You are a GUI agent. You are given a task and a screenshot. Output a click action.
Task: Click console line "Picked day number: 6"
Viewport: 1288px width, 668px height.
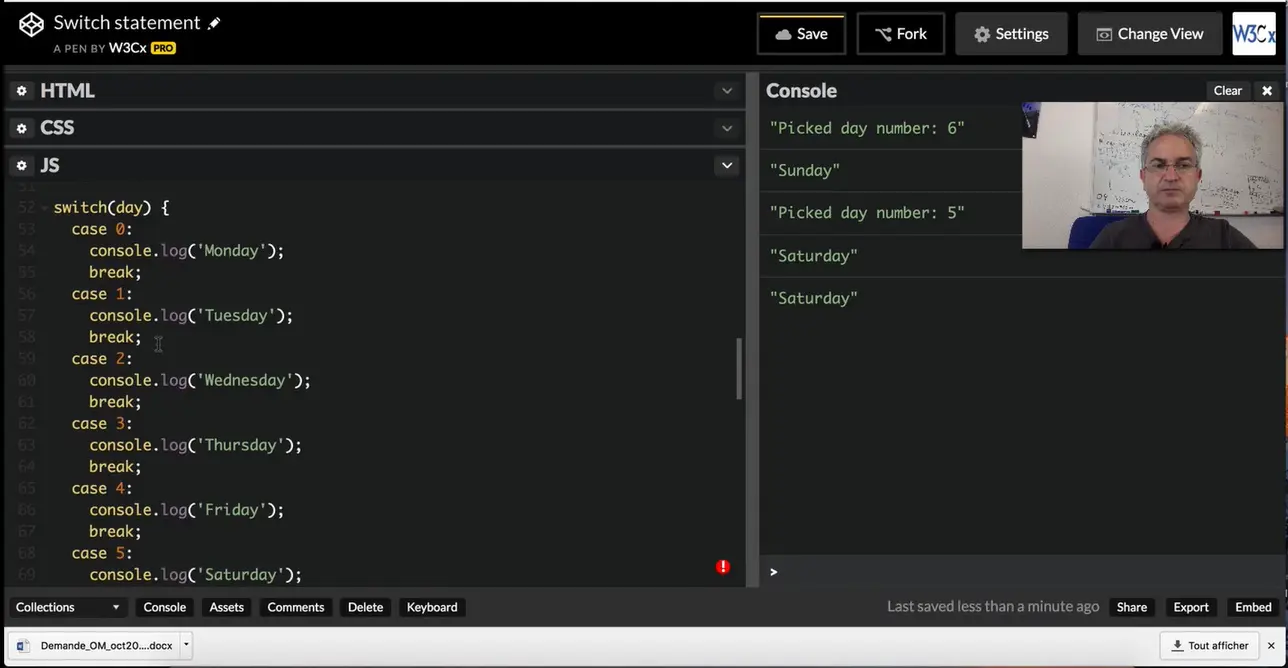pos(867,128)
